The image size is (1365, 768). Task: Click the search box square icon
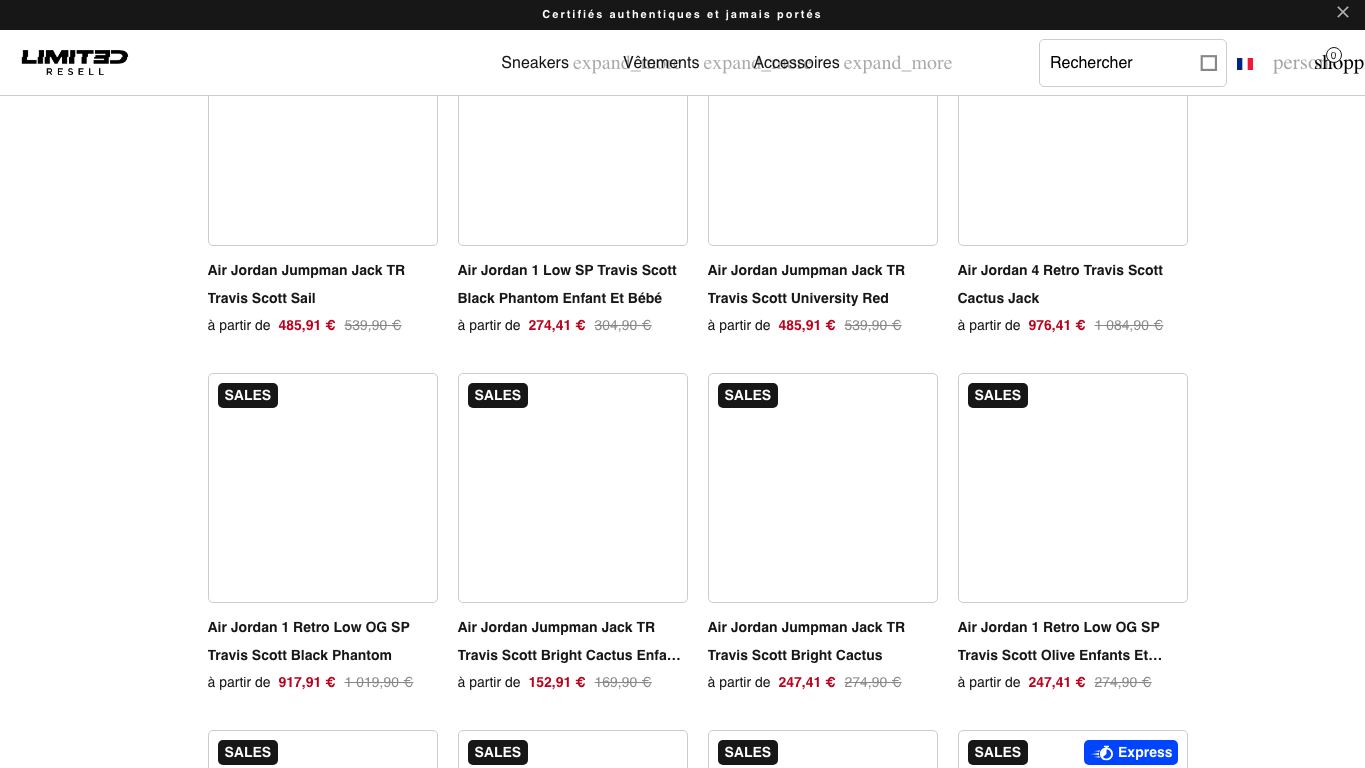click(x=1208, y=63)
